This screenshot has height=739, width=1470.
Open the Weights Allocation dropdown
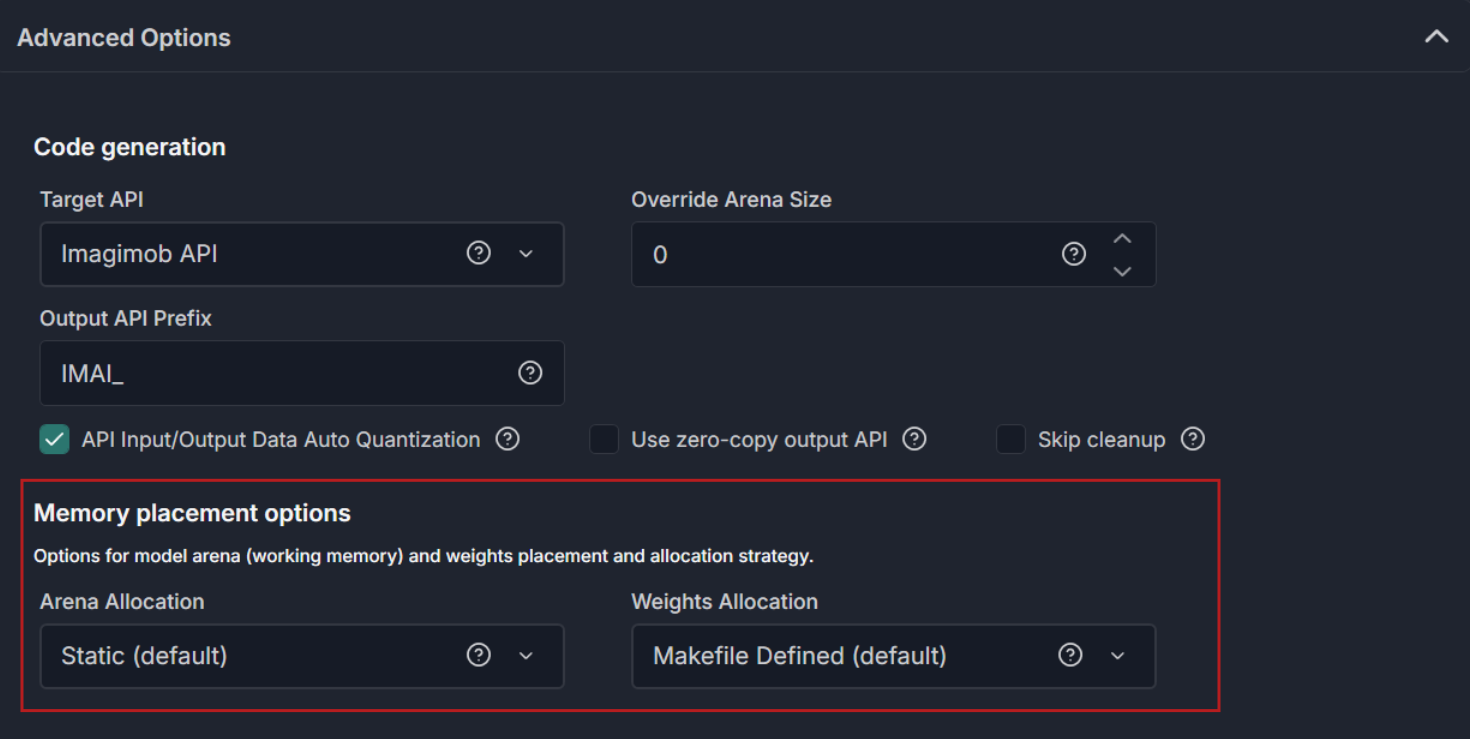(x=894, y=656)
